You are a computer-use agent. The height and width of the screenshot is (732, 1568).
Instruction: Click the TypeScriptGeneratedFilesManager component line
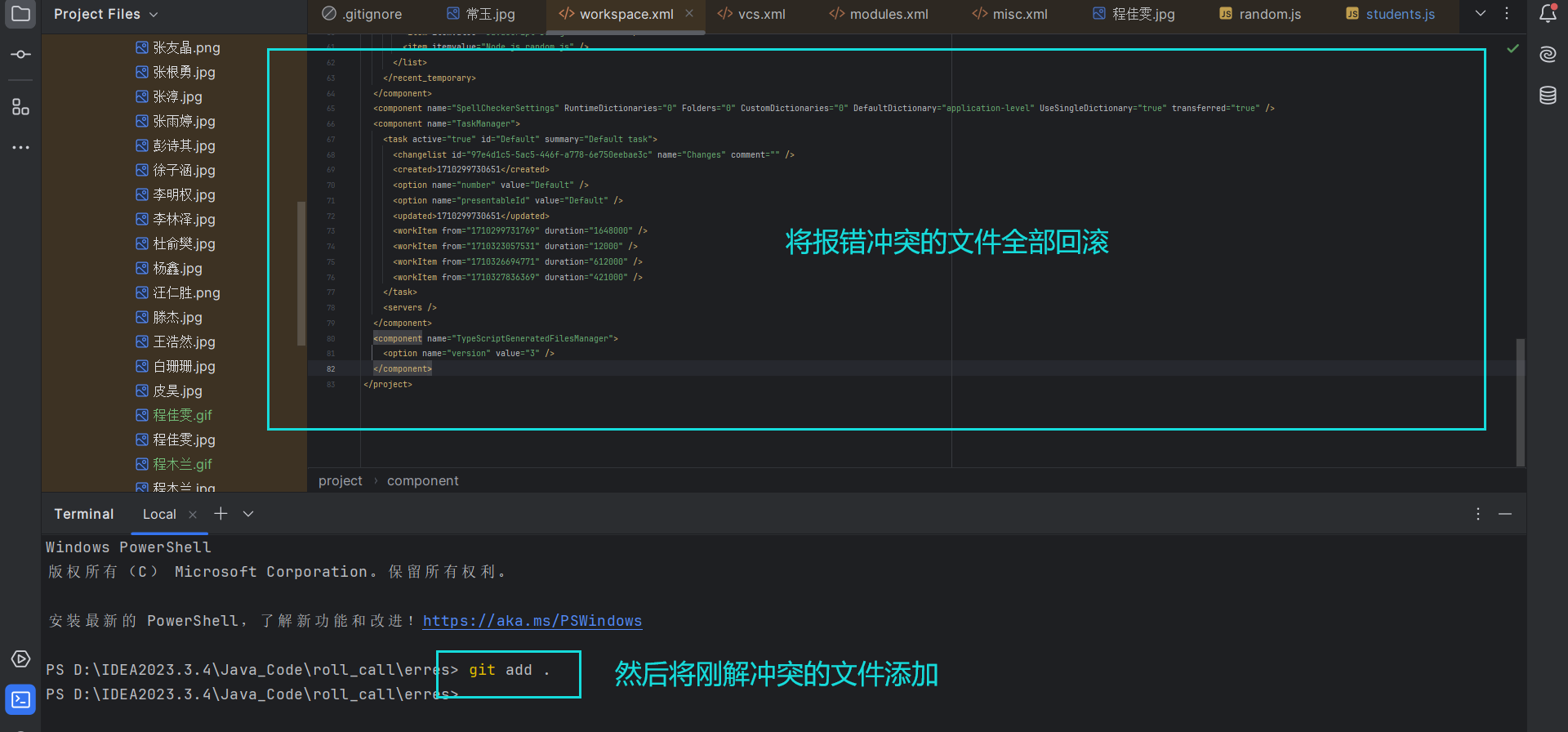pos(496,338)
